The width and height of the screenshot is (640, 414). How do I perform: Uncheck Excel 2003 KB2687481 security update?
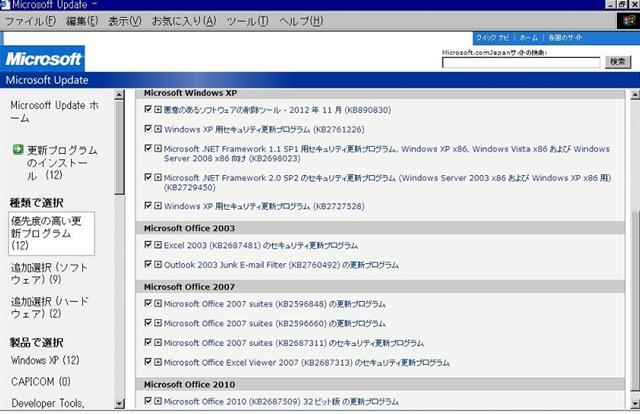point(148,245)
